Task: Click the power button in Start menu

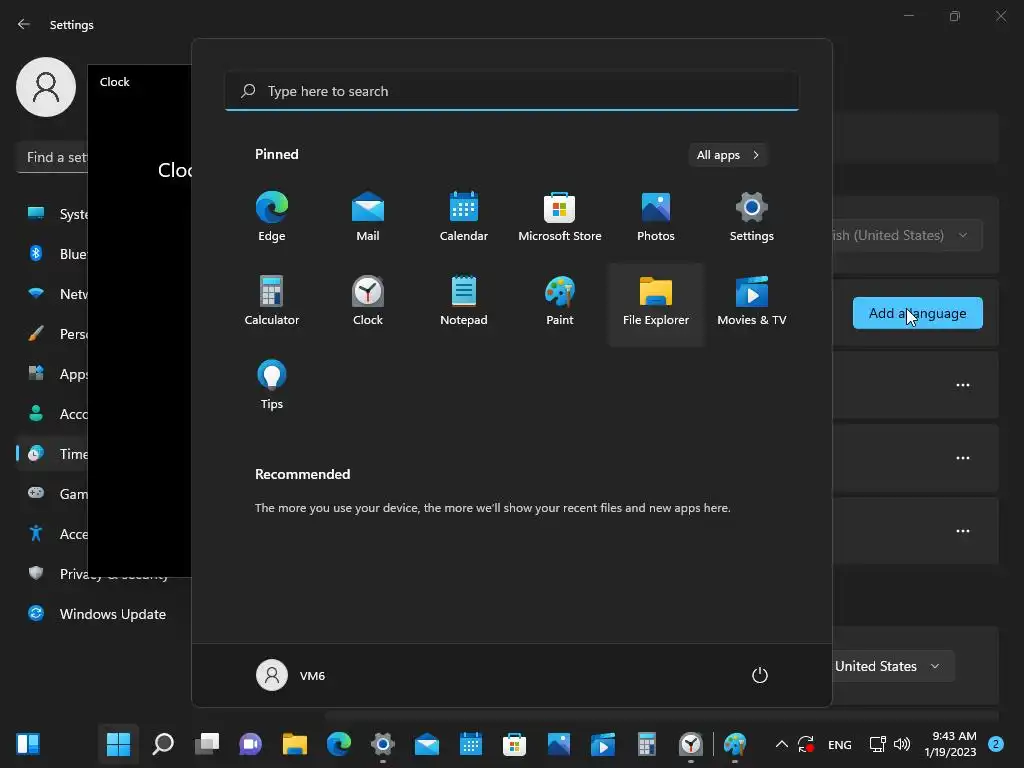Action: [760, 675]
